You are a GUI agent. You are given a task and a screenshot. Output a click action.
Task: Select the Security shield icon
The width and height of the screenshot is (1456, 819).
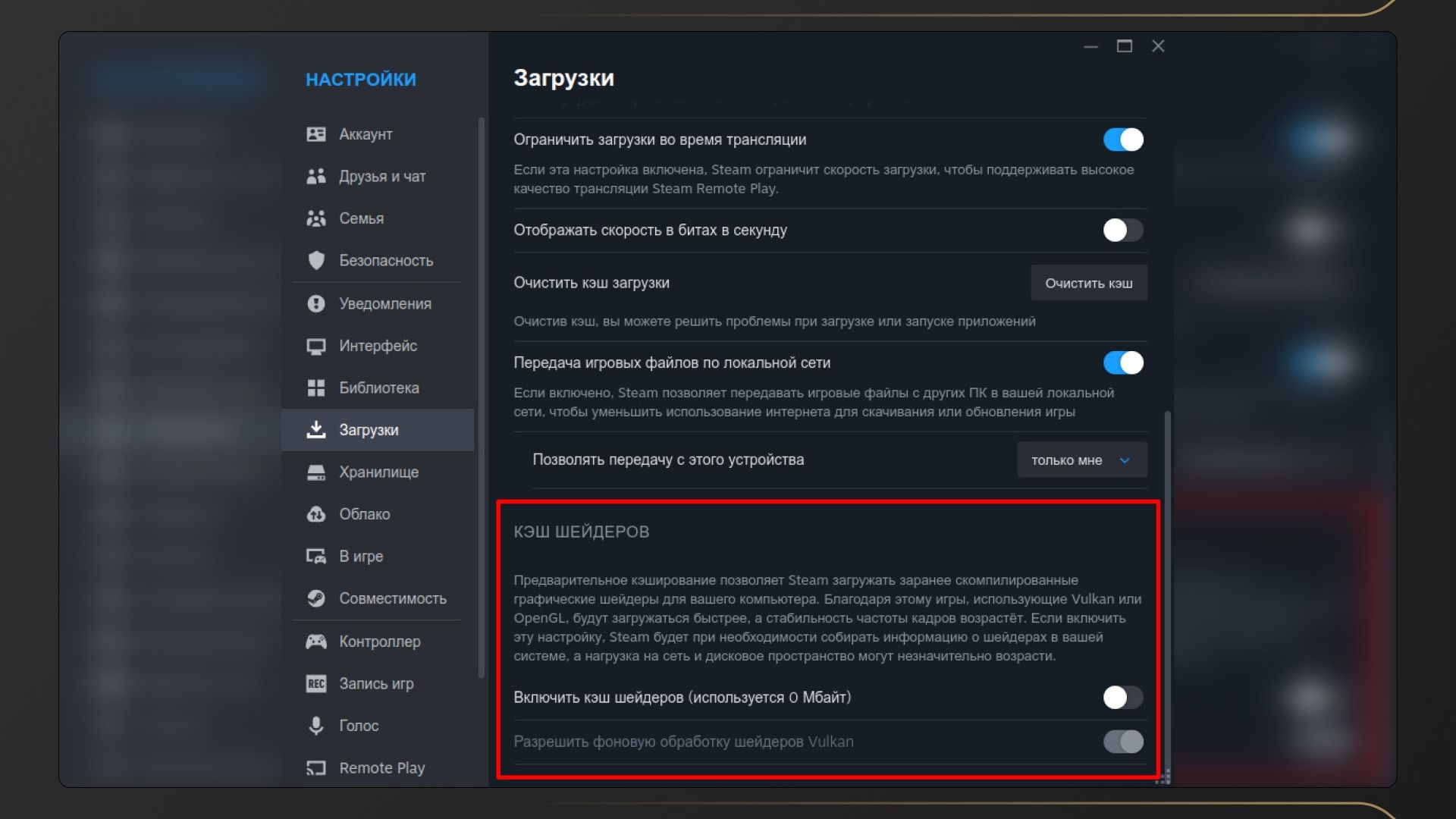point(315,260)
